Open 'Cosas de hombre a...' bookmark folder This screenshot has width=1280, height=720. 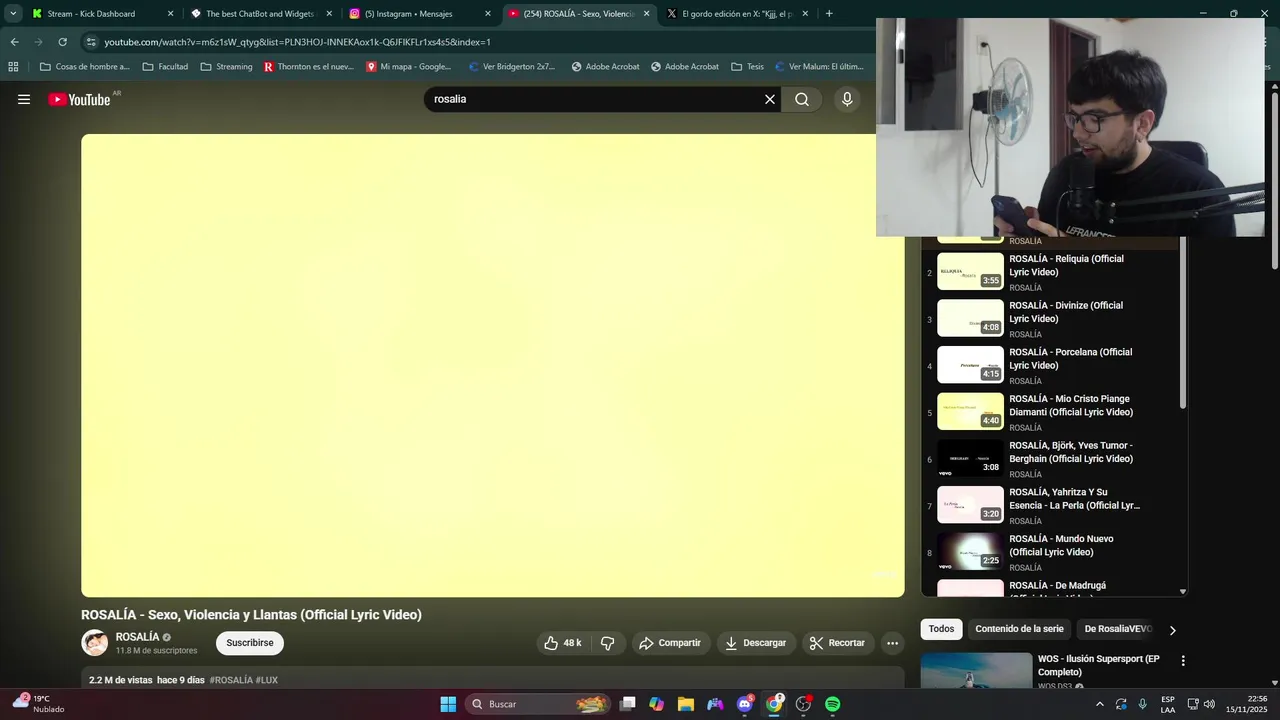[x=84, y=67]
